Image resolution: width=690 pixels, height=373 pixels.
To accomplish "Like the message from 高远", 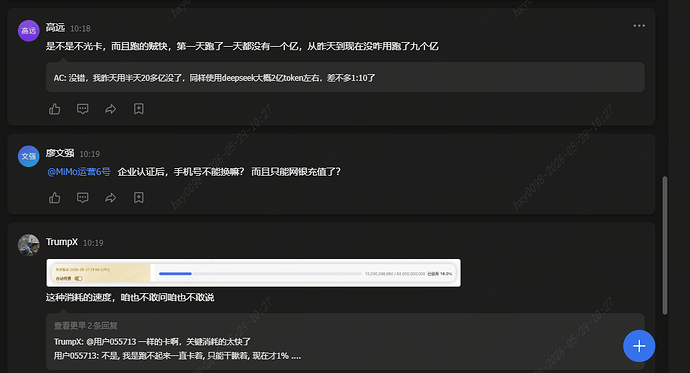I will point(55,109).
